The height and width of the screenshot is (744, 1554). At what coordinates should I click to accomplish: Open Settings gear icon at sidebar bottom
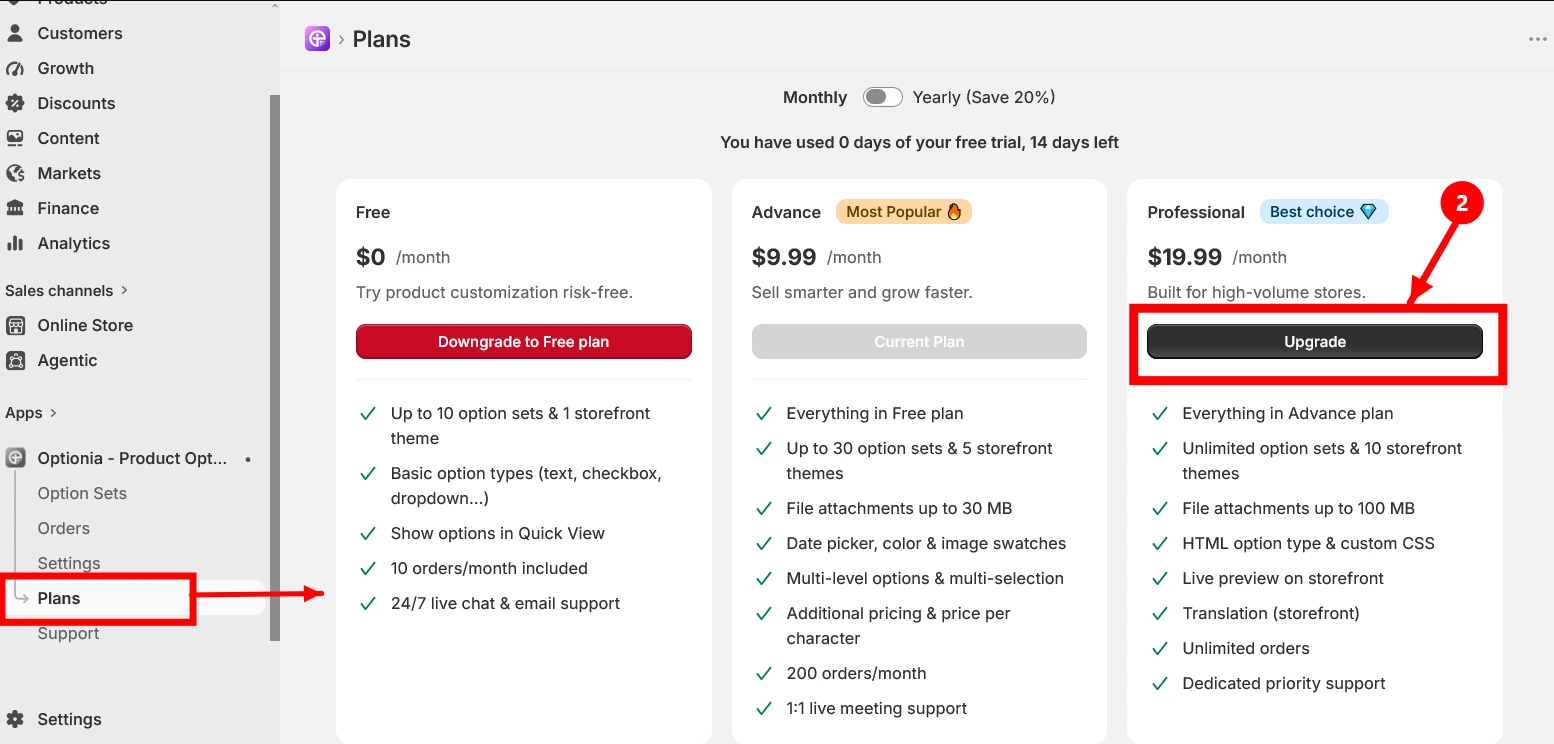point(15,719)
